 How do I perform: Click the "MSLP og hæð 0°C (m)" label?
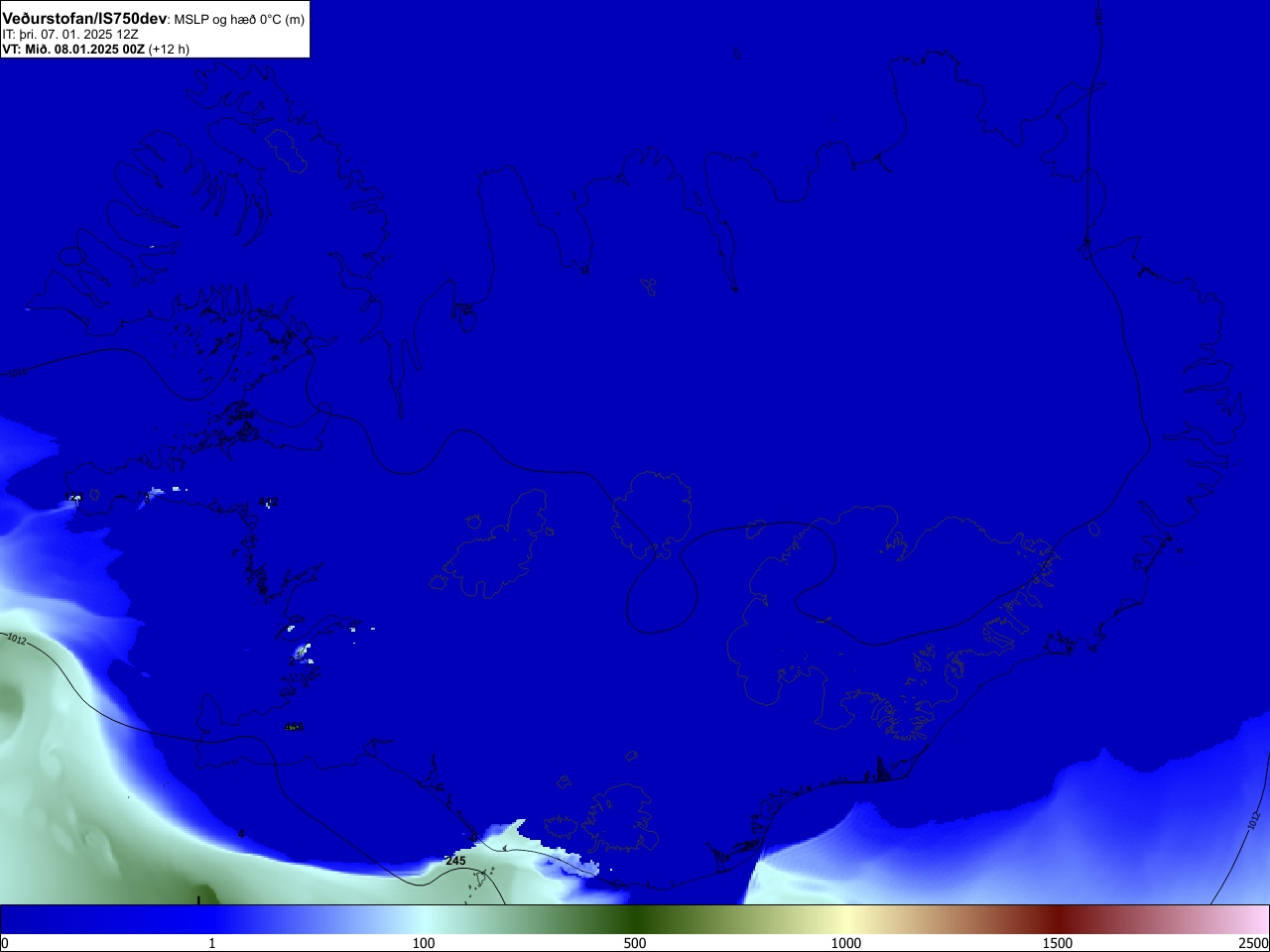239,20
